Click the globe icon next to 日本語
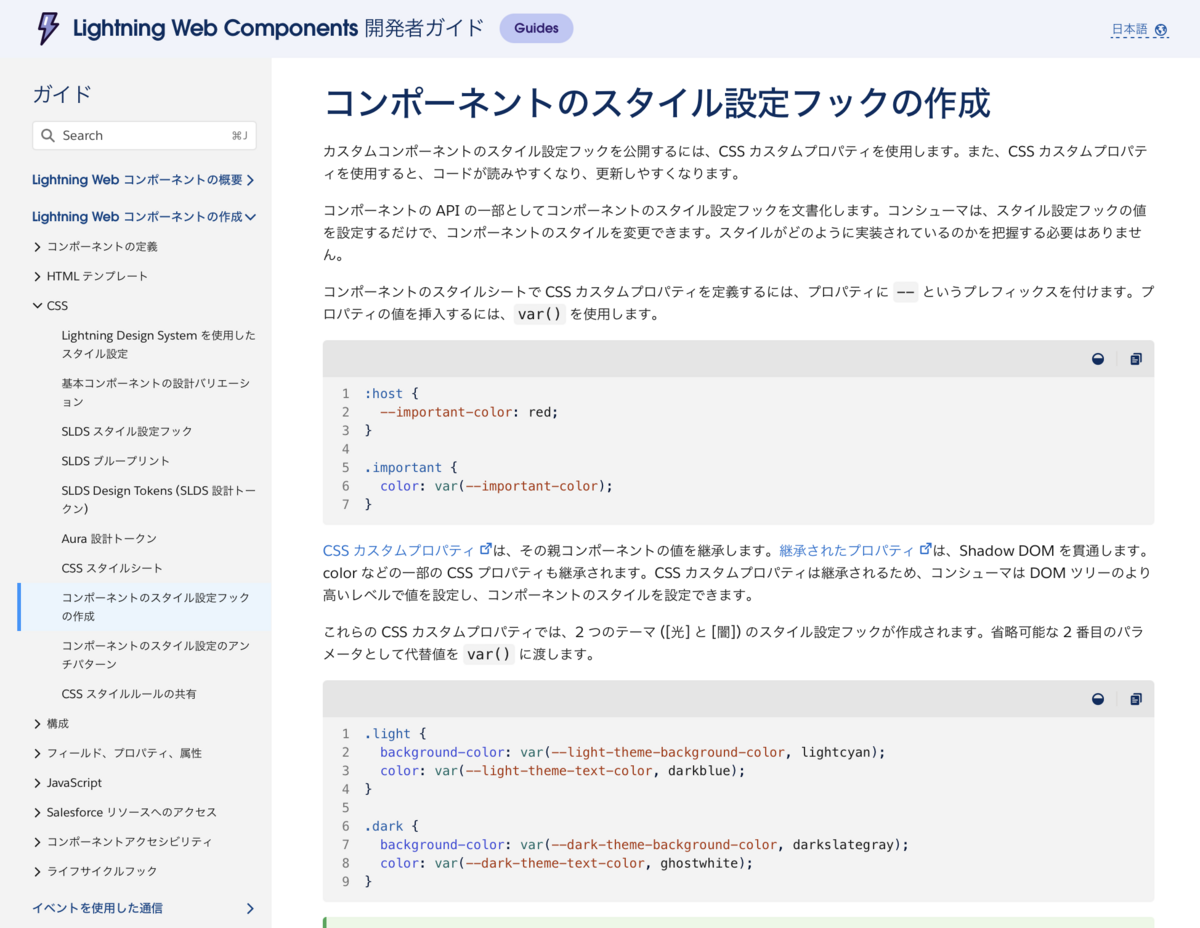The height and width of the screenshot is (928, 1200). tap(1161, 30)
